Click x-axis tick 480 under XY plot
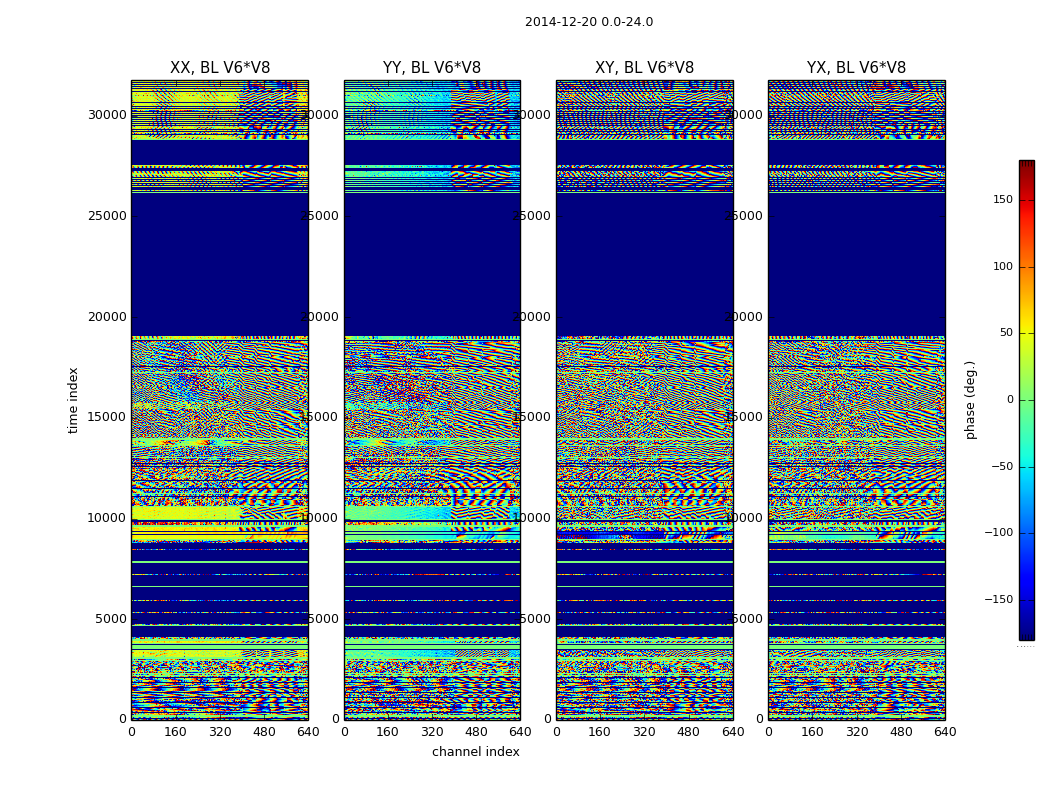This screenshot has width=1050, height=800. click(688, 732)
